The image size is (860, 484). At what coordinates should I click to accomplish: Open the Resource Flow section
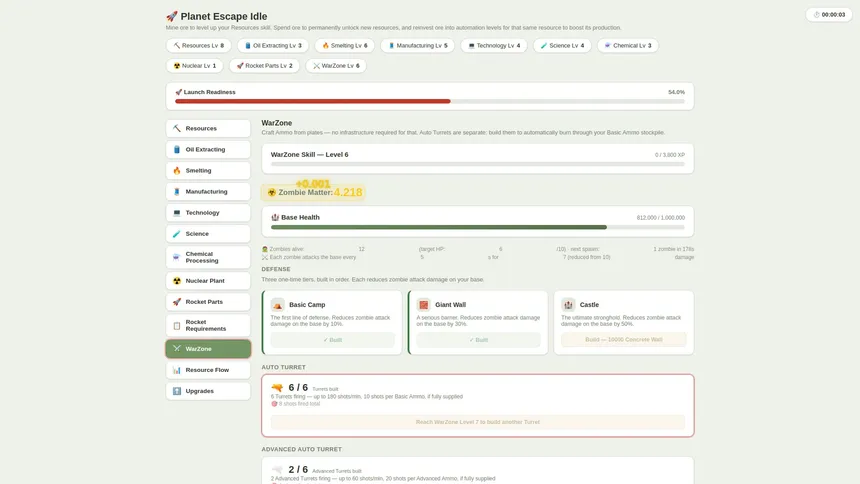point(208,370)
